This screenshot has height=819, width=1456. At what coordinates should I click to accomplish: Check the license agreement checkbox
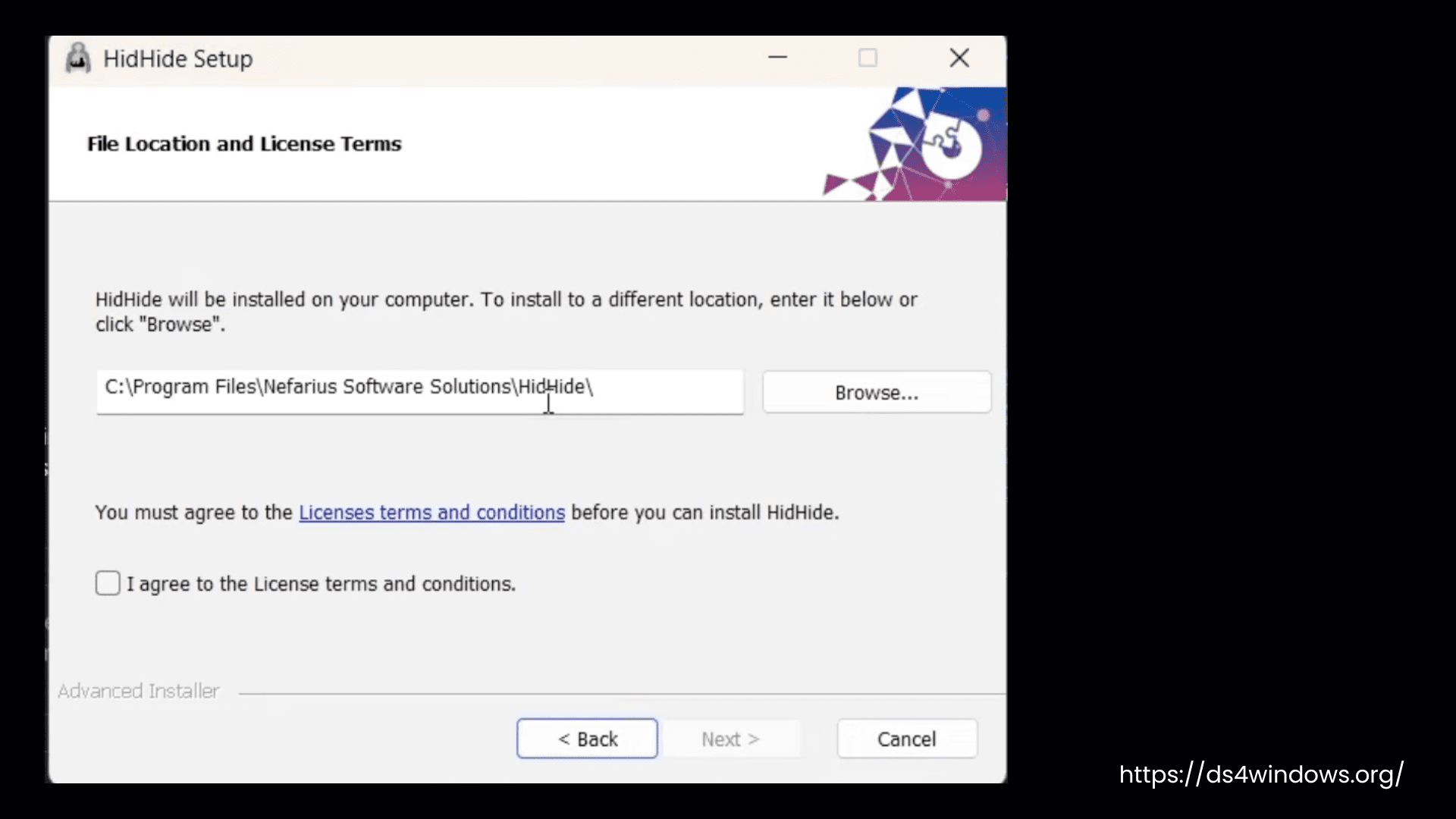pyautogui.click(x=108, y=583)
